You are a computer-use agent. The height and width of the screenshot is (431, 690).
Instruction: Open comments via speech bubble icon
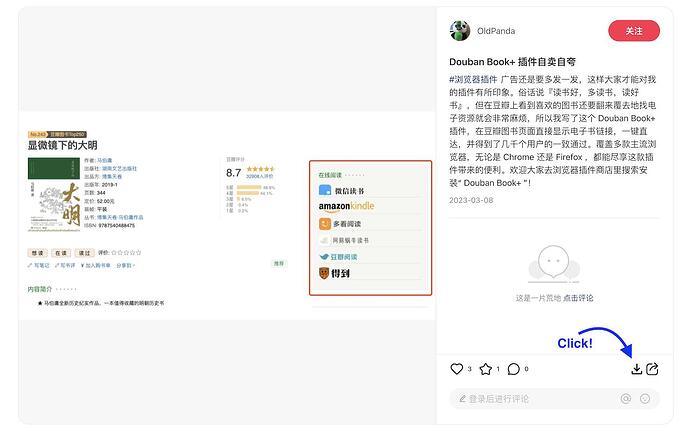point(514,369)
